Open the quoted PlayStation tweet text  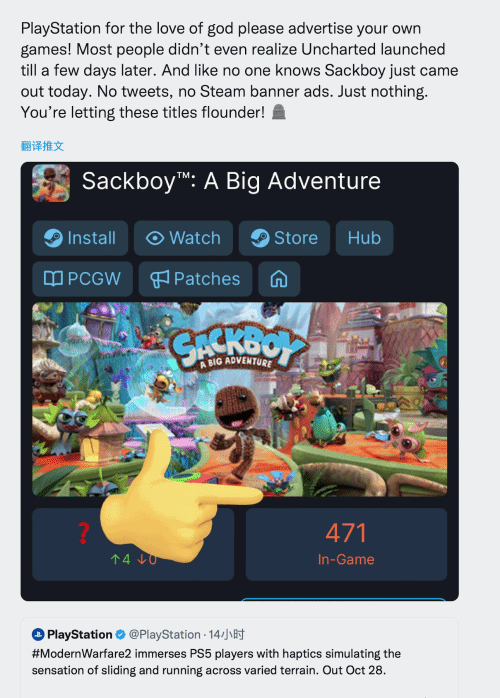216,662
